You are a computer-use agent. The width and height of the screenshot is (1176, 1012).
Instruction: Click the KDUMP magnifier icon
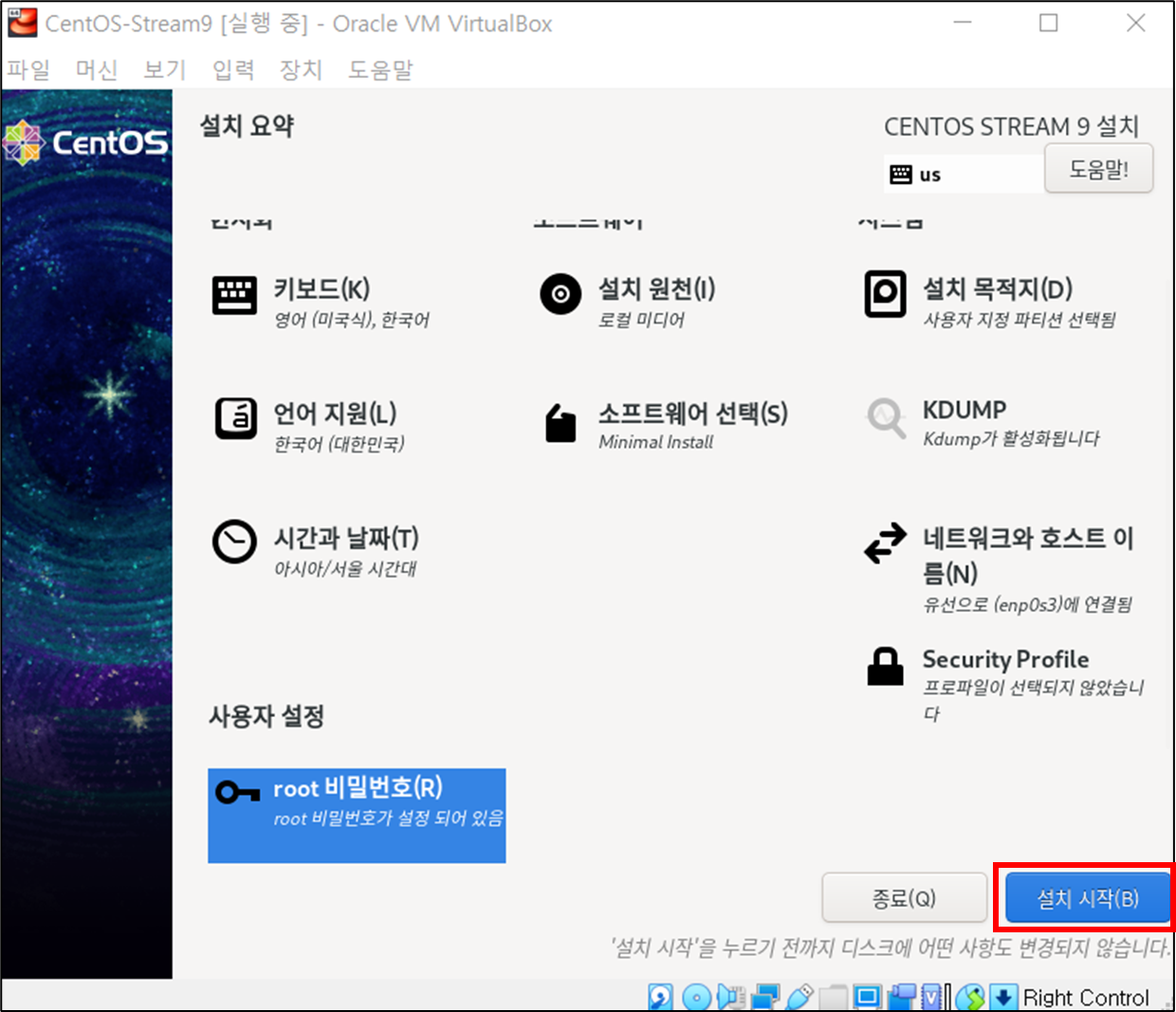coord(887,417)
